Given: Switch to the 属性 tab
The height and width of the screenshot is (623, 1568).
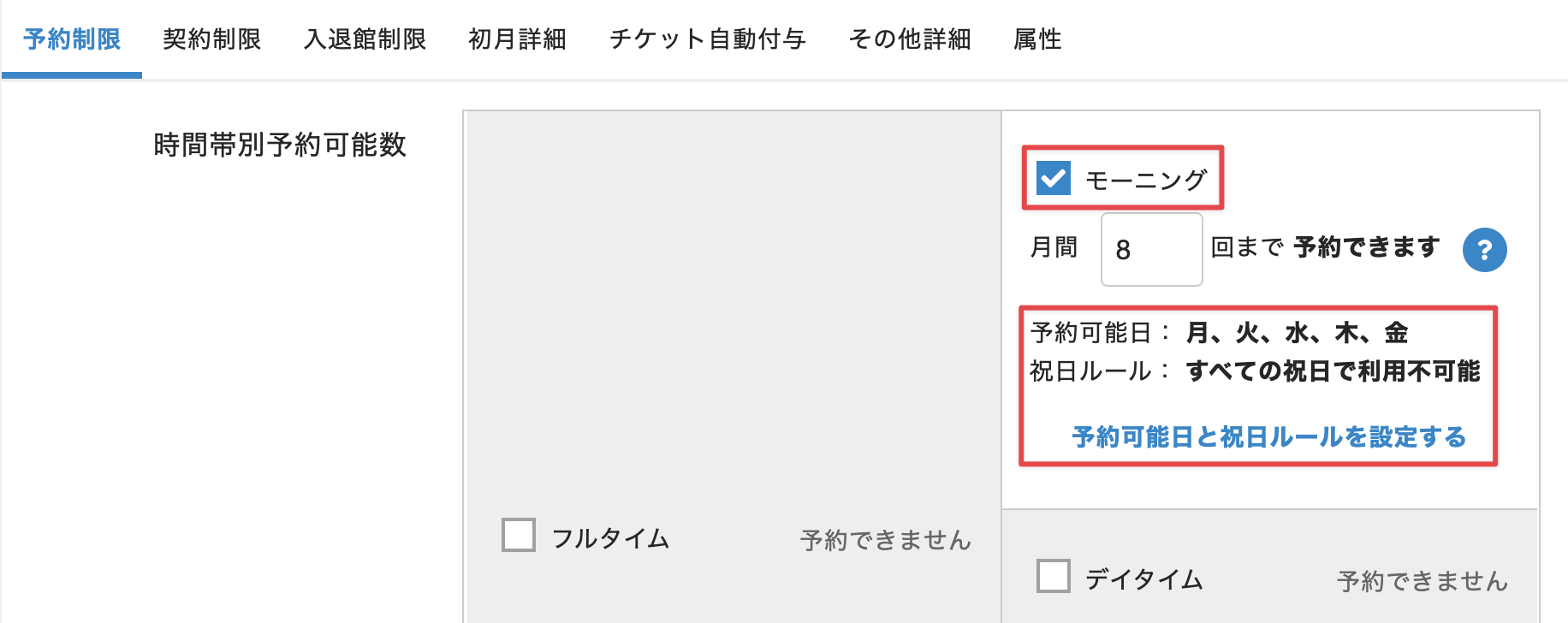Looking at the screenshot, I should [x=1037, y=39].
